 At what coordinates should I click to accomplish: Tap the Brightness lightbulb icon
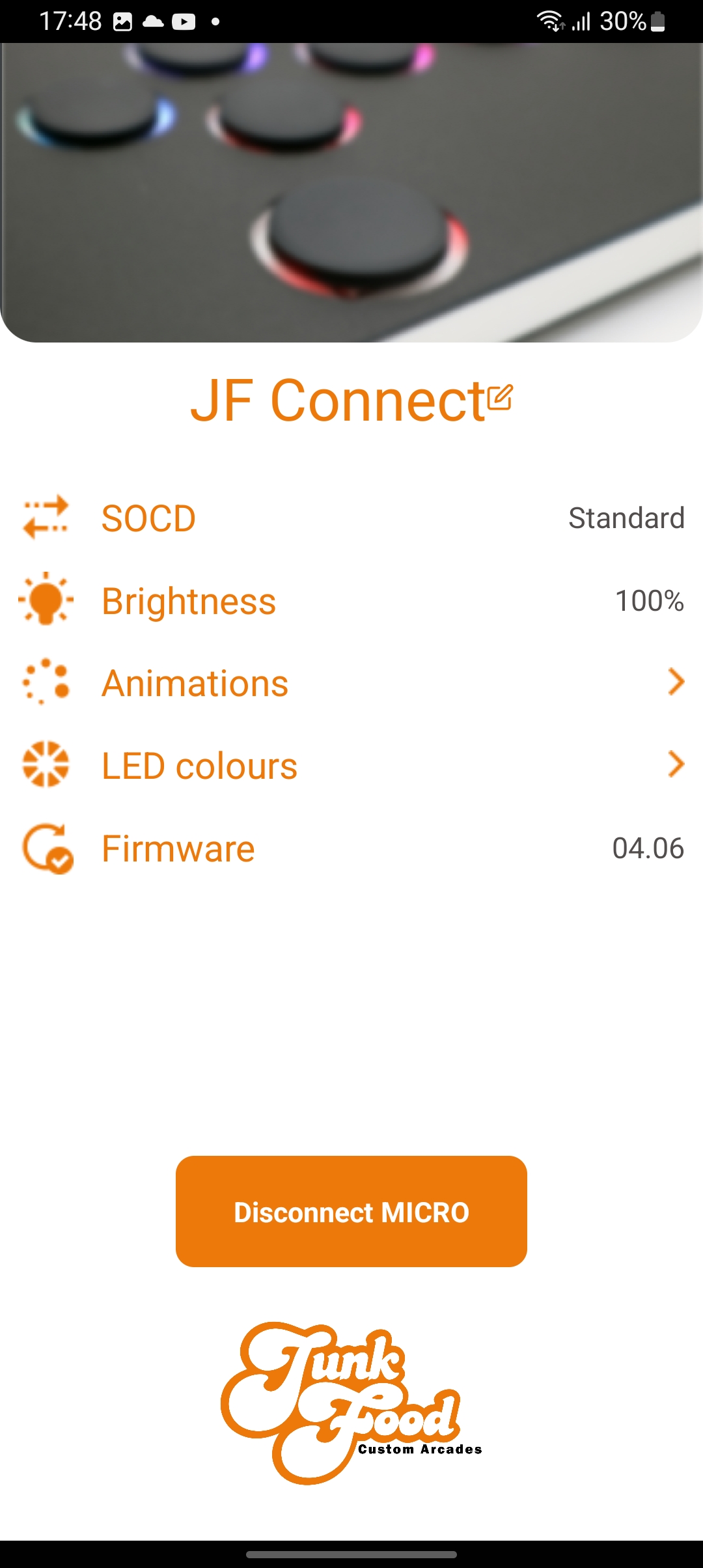point(46,599)
